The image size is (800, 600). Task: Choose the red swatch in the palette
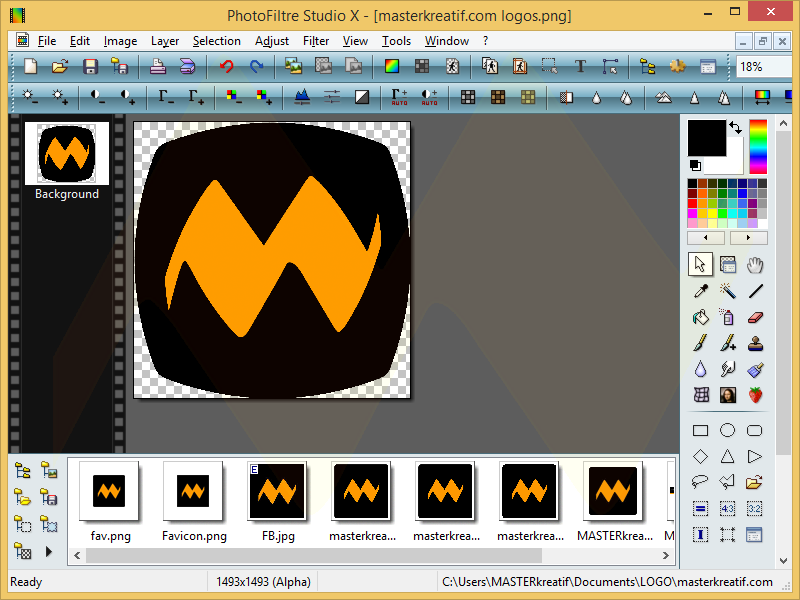pyautogui.click(x=692, y=203)
